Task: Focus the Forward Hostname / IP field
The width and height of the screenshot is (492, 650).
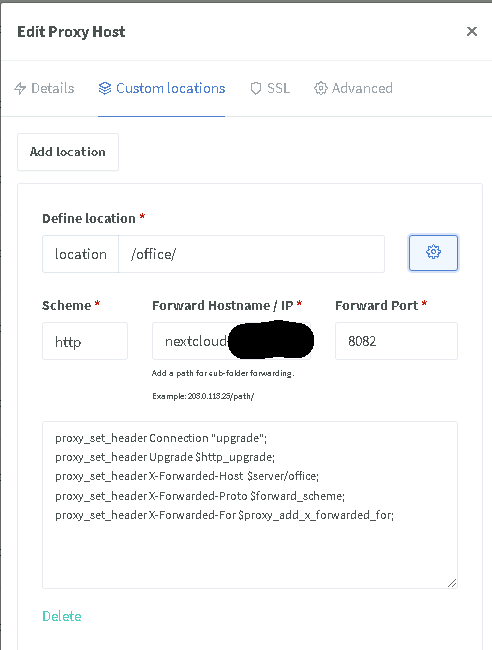Action: 231,341
